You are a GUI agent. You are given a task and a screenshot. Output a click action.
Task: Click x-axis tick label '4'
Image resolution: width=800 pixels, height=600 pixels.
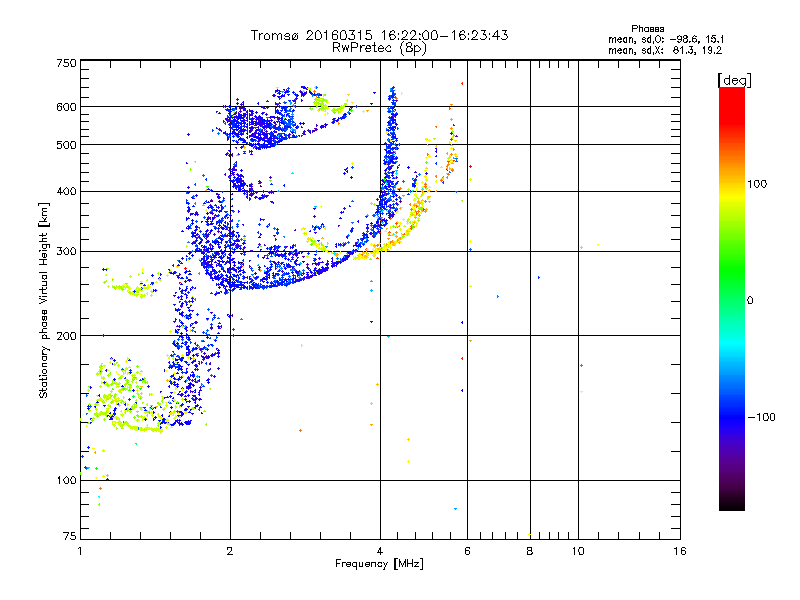pyautogui.click(x=380, y=551)
